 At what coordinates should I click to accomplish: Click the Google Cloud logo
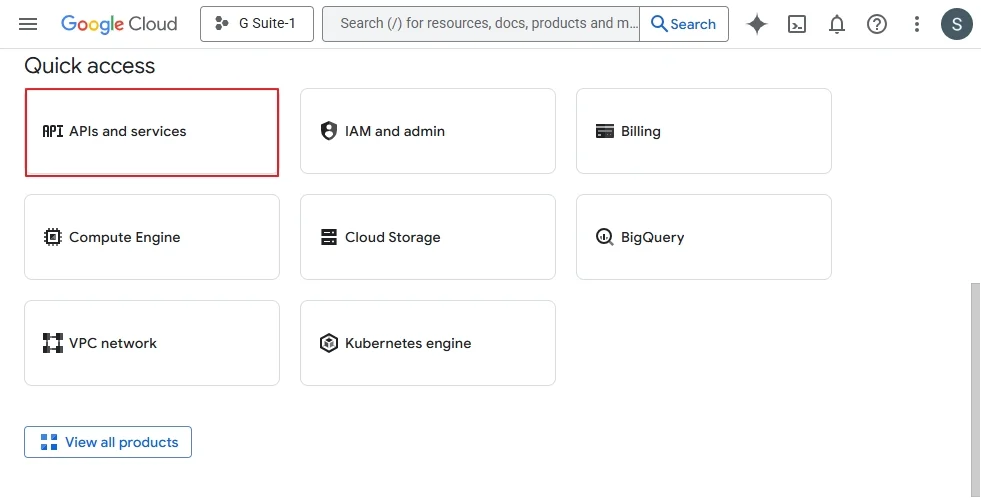119,24
